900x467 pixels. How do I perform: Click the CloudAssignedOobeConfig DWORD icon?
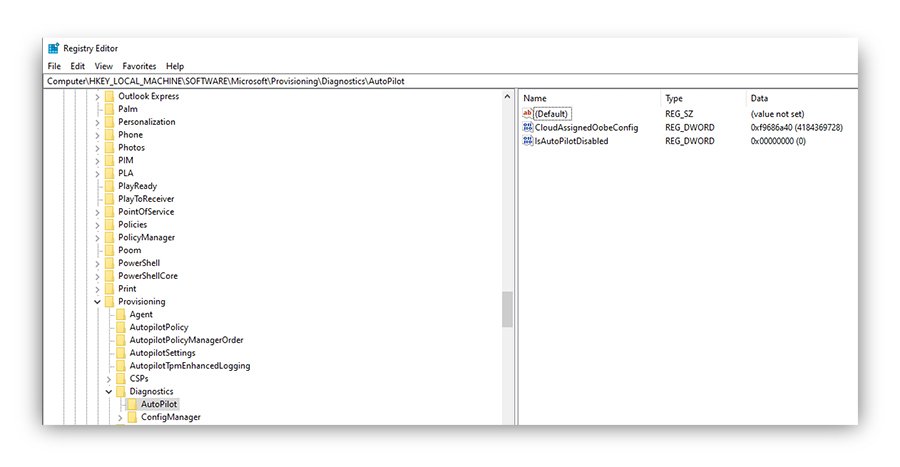point(527,127)
